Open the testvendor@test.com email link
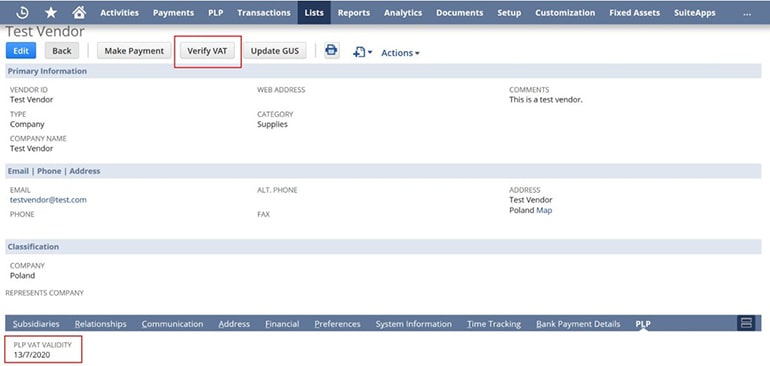 [x=48, y=200]
